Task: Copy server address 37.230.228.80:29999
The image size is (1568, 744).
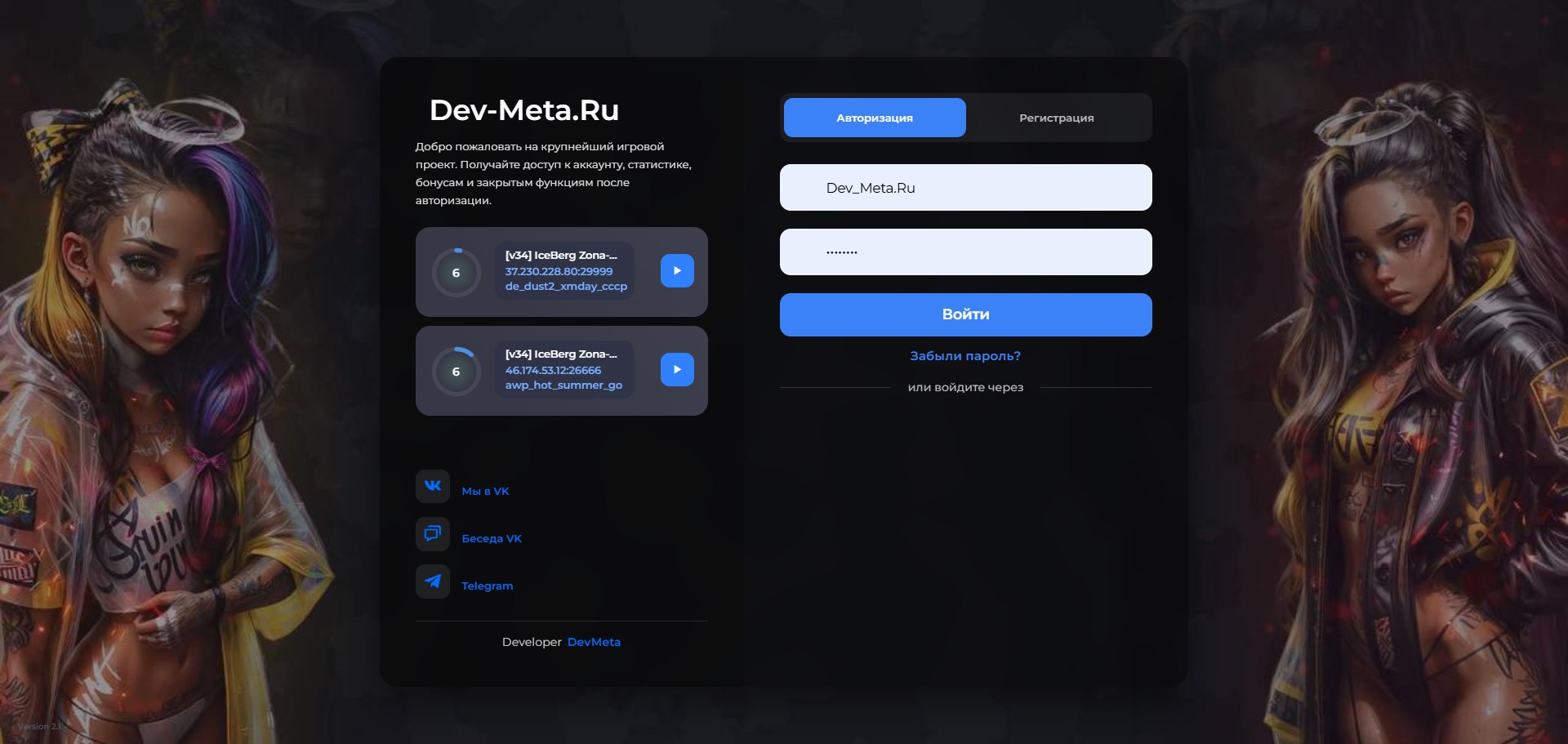Action: coord(559,271)
